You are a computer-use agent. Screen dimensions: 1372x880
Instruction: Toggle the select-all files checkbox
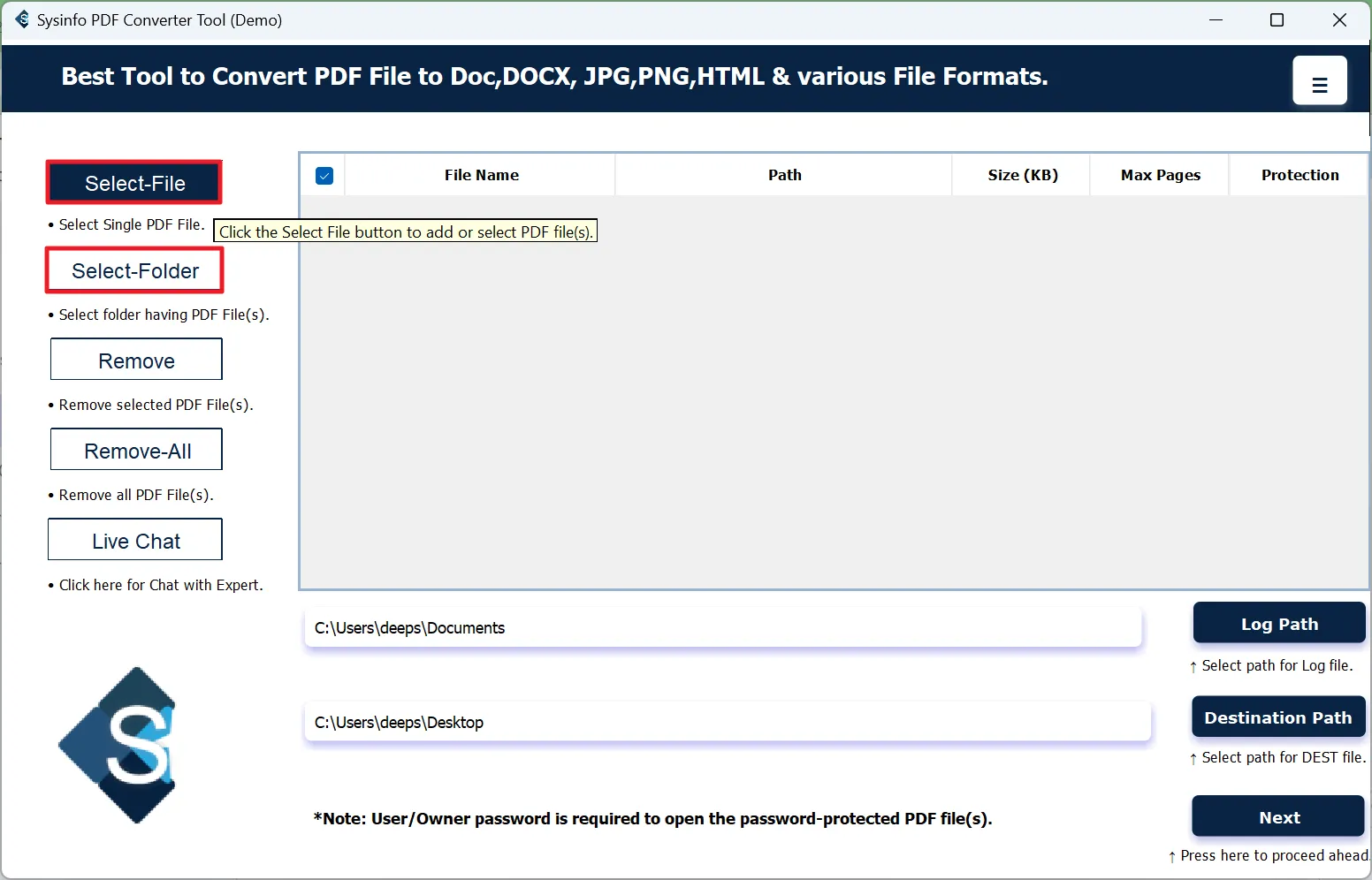[x=324, y=176]
